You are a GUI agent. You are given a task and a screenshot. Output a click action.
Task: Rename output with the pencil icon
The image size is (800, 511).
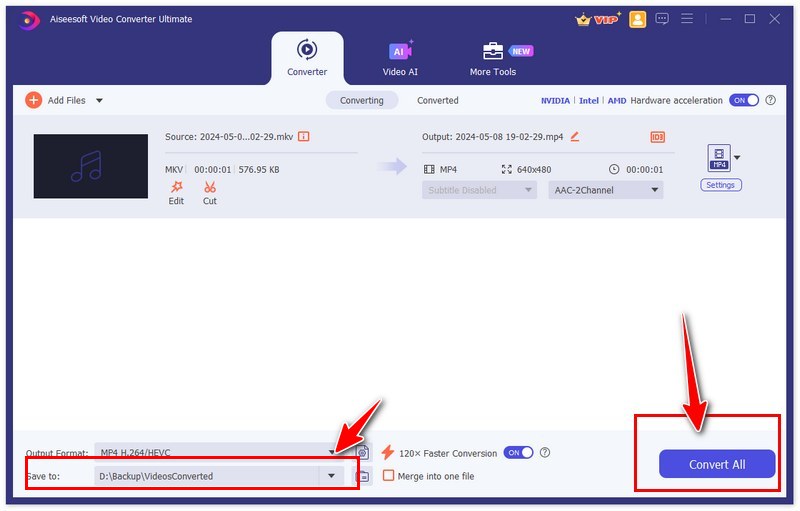(574, 136)
